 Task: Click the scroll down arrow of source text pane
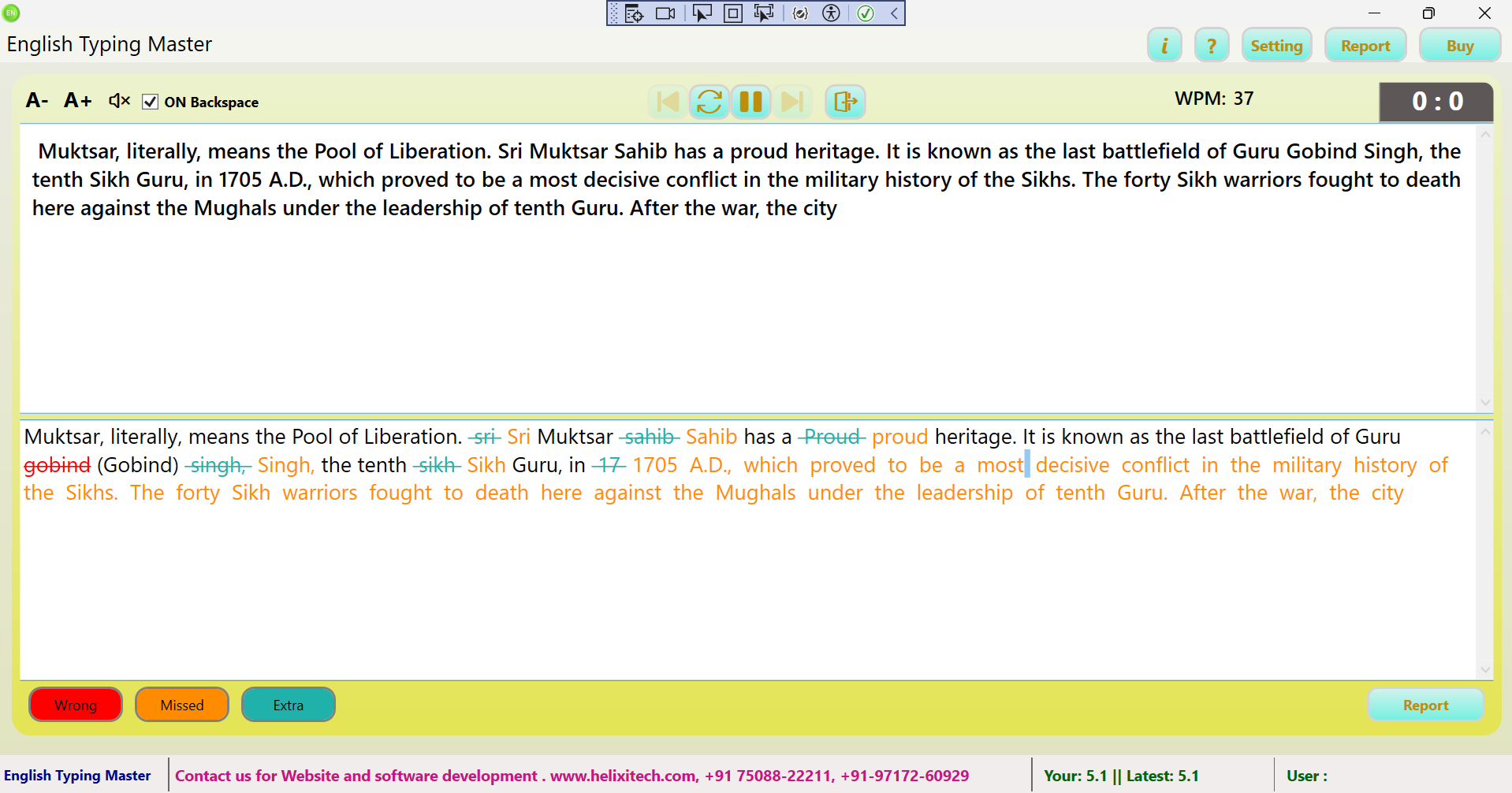(1485, 403)
